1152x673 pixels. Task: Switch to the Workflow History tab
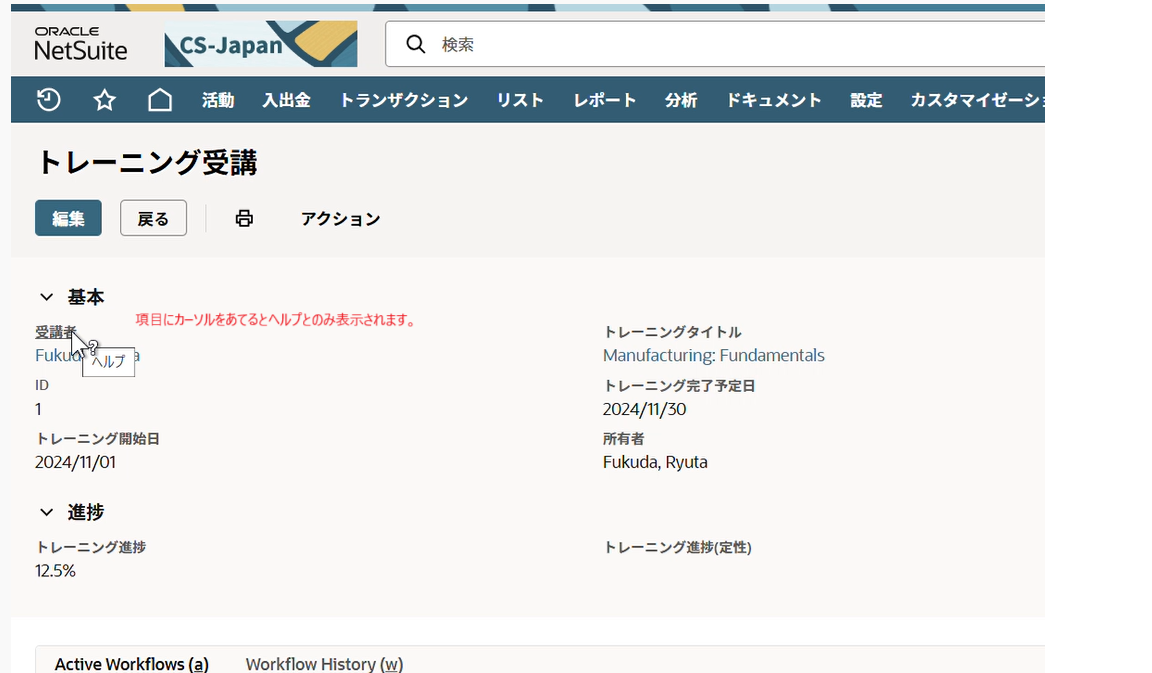point(324,663)
